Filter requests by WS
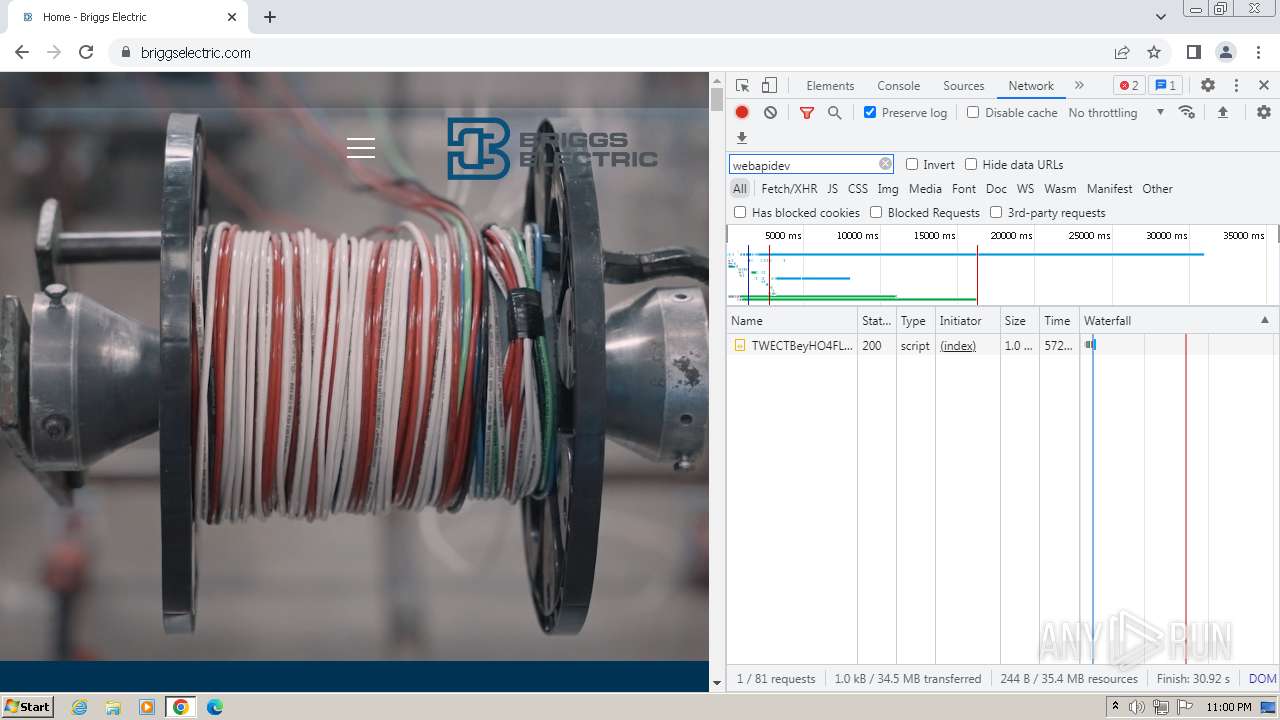 tap(1025, 188)
